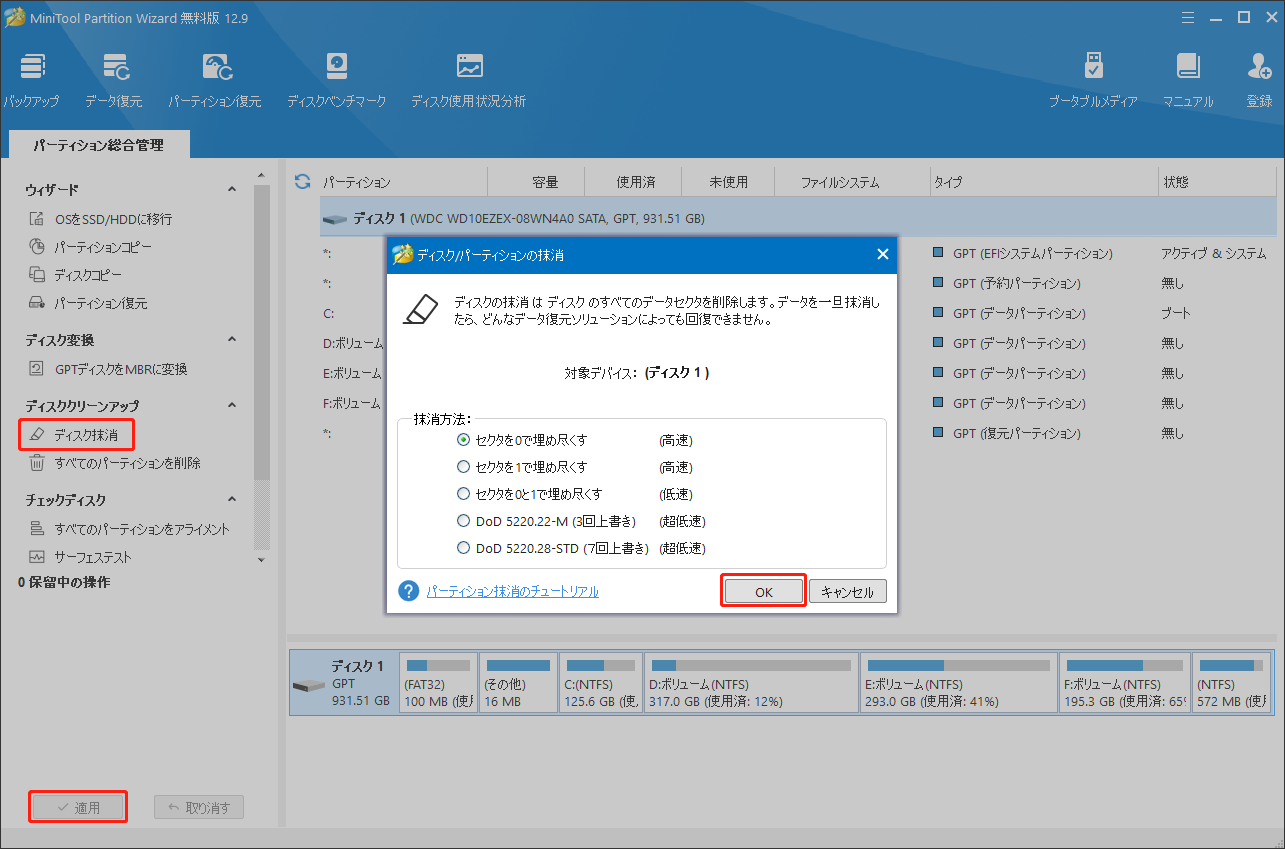Viewport: 1285px width, 849px height.
Task: Select ディスク 1 row in partition list
Action: click(x=798, y=218)
